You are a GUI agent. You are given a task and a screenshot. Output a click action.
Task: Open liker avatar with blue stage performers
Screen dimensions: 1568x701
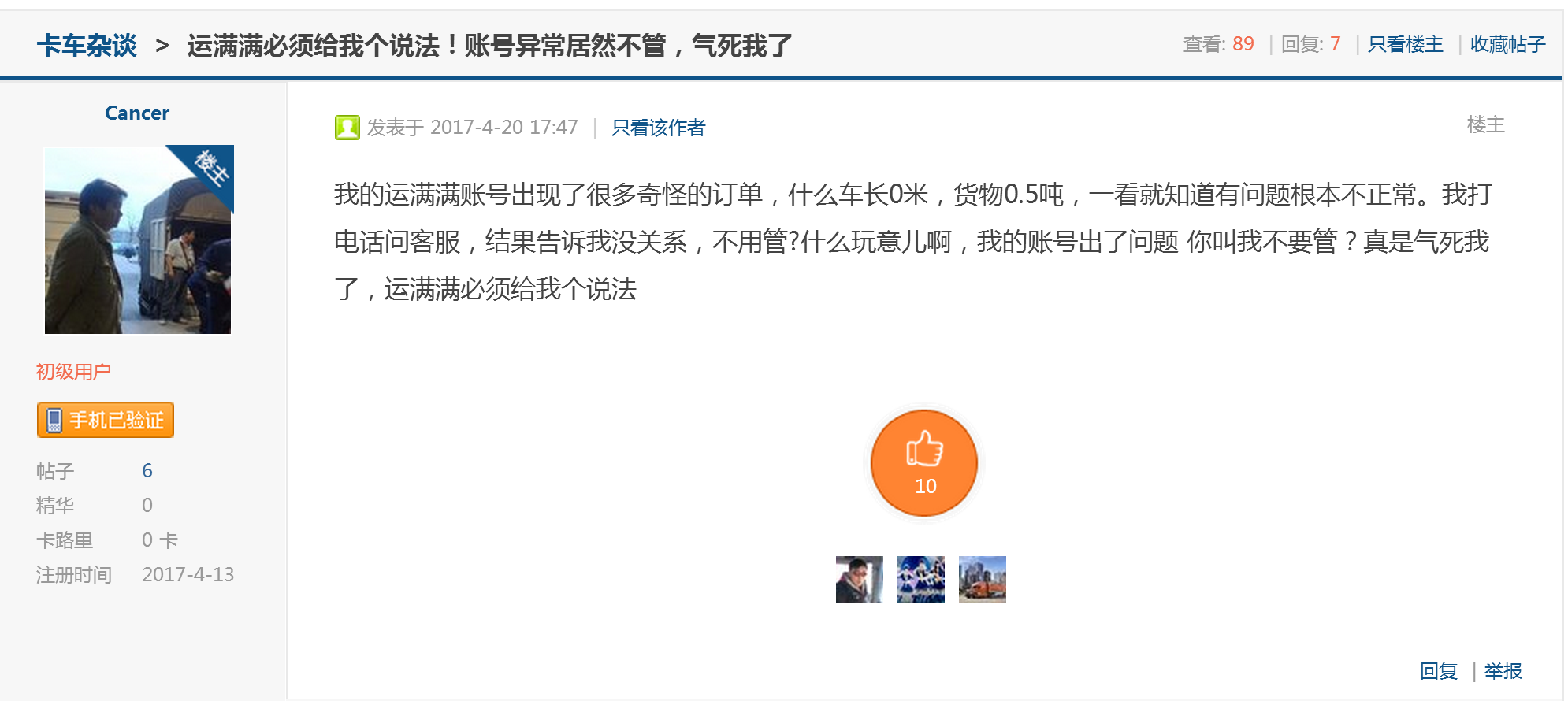(920, 580)
